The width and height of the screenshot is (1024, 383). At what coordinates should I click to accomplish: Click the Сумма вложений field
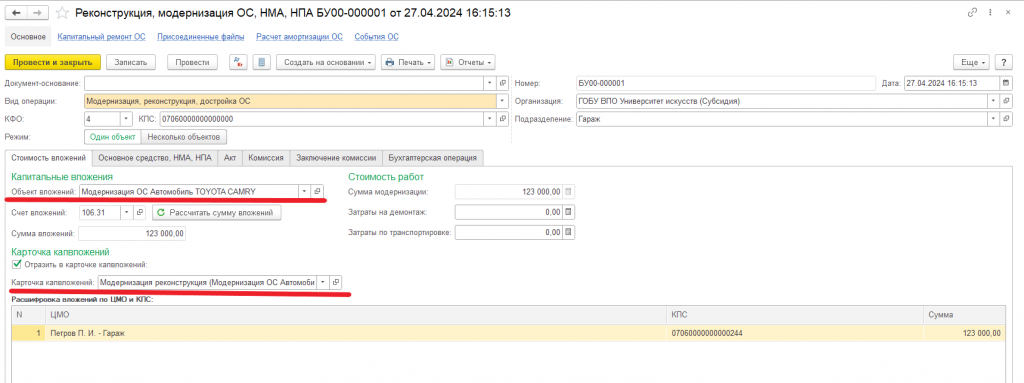(133, 233)
